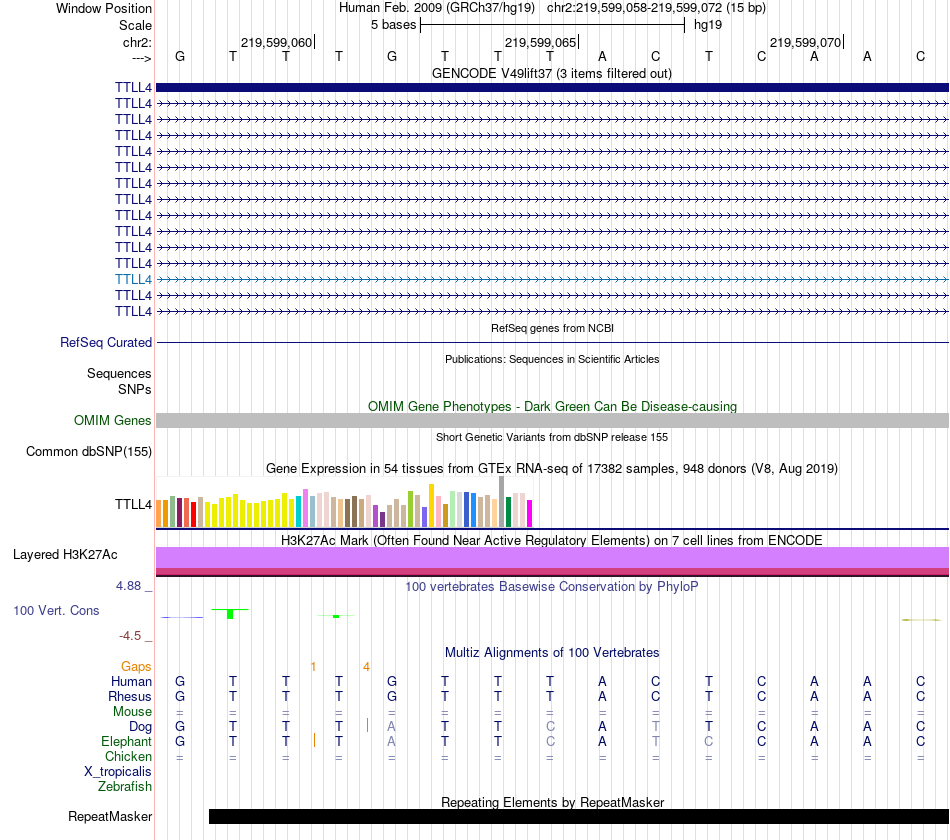
Task: Click the 219,599,065 ruler position label
Action: [x=540, y=42]
